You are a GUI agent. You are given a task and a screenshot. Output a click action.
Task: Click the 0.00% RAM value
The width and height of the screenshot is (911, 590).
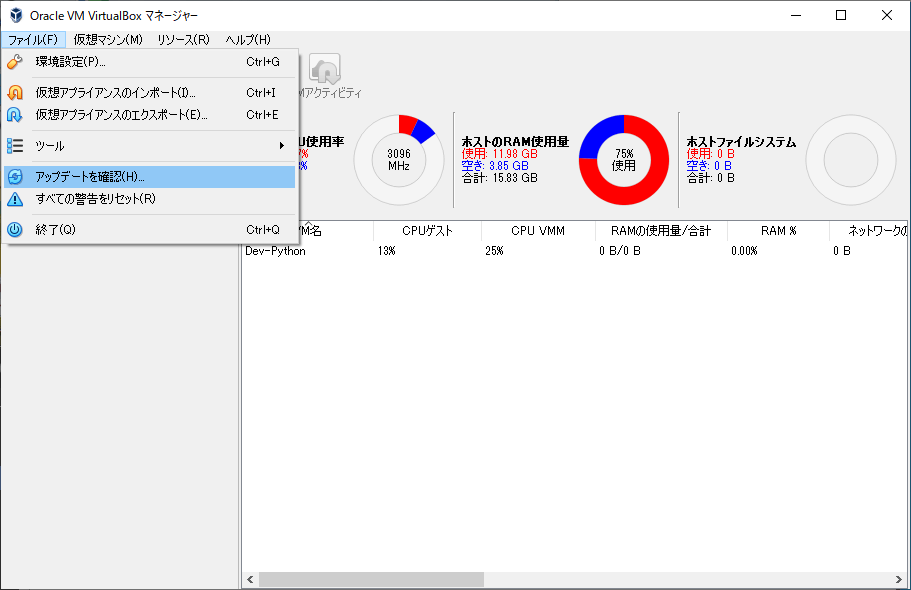point(744,251)
